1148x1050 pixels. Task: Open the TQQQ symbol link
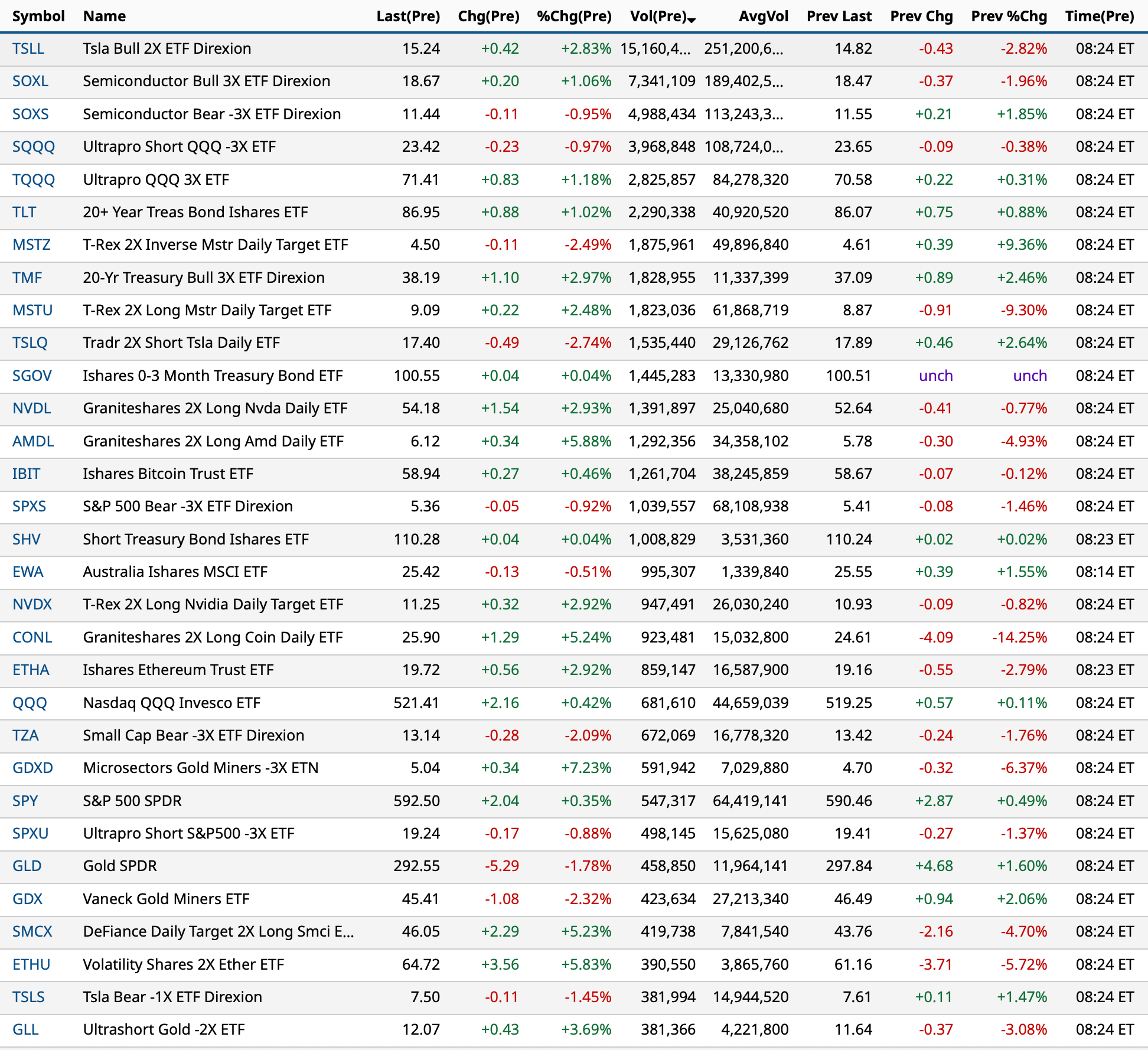34,180
